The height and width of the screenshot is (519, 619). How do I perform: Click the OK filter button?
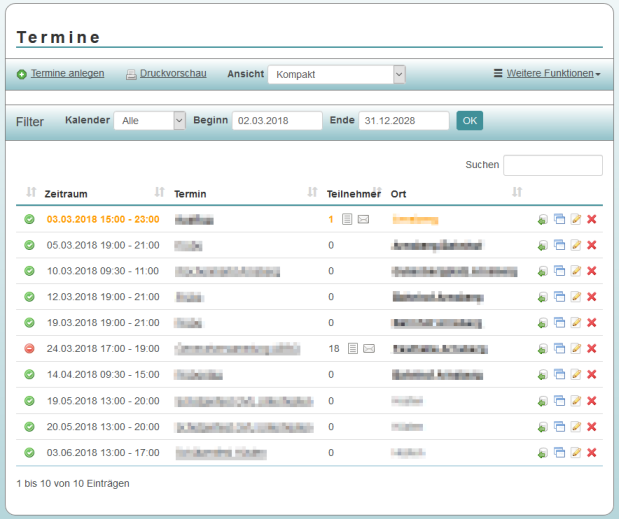click(x=469, y=121)
